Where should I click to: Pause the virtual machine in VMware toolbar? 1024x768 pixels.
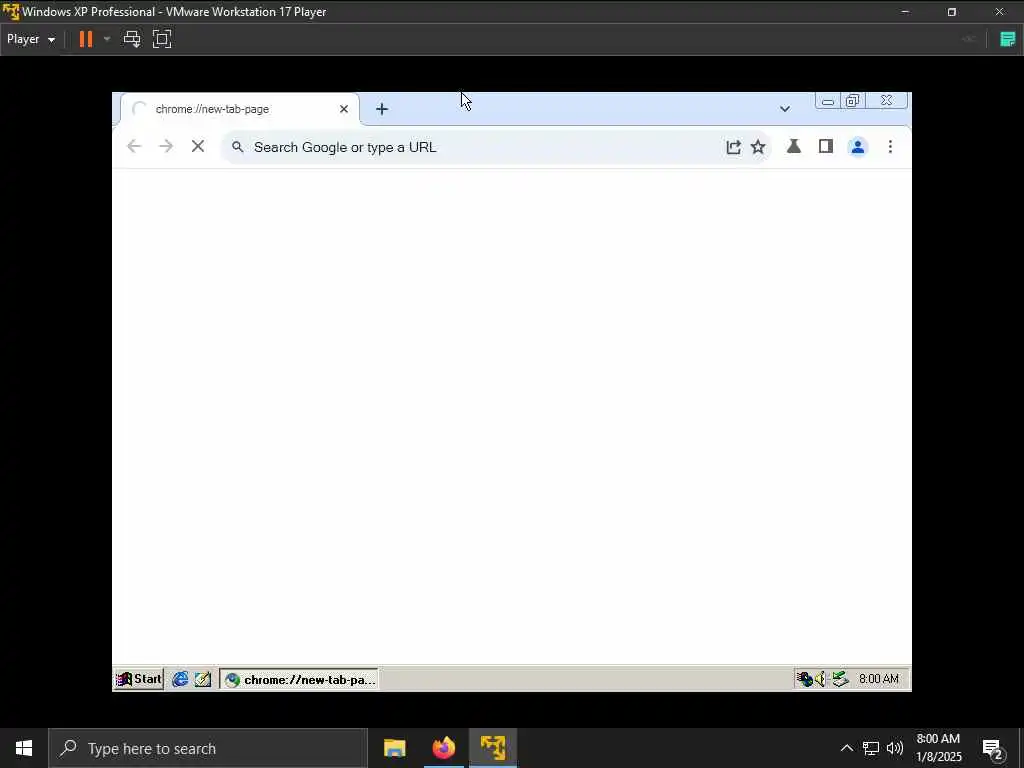click(x=86, y=39)
